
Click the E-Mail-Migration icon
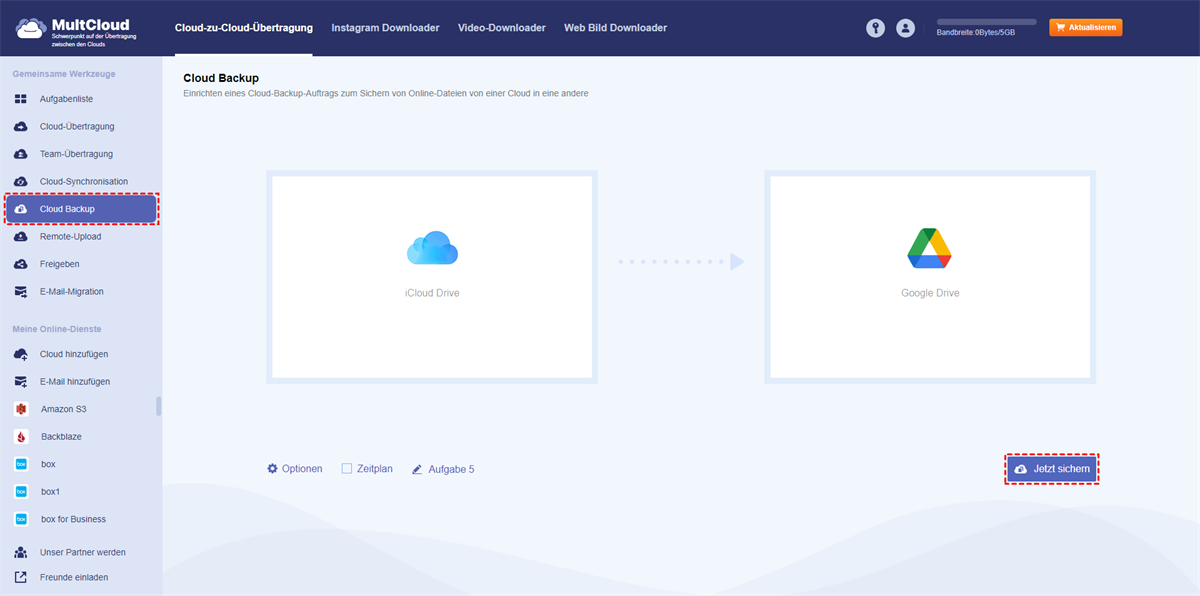tap(21, 292)
